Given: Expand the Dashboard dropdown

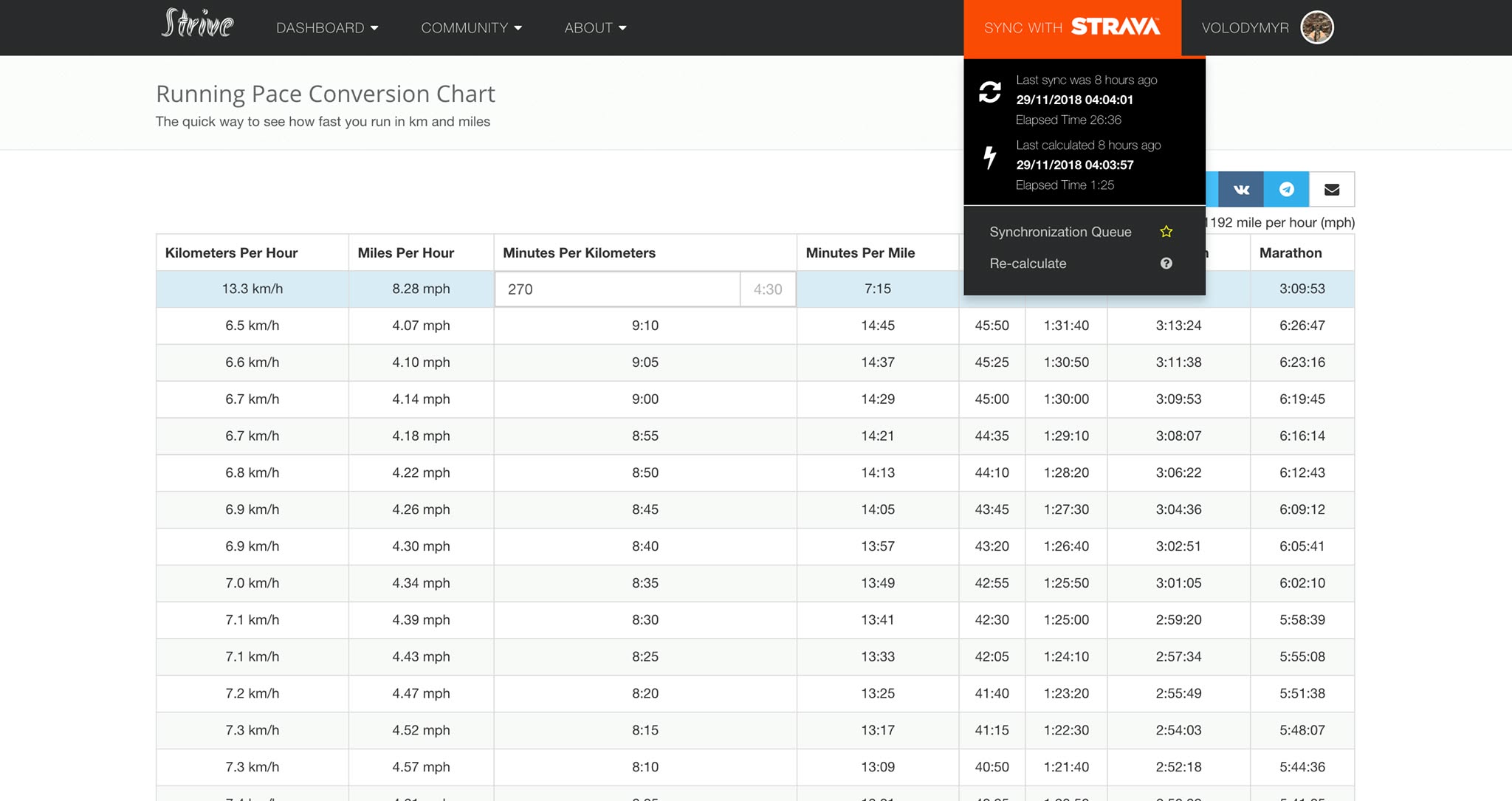Looking at the screenshot, I should tap(328, 27).
